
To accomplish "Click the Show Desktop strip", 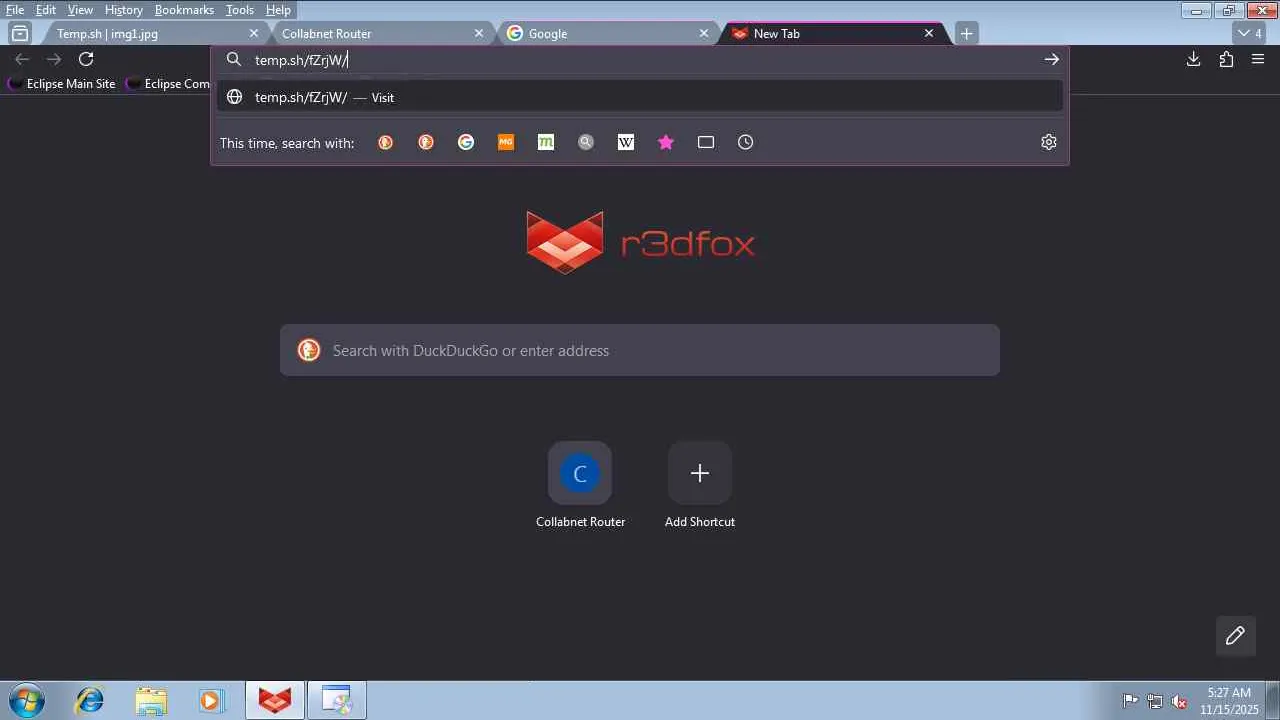I will [x=1273, y=700].
